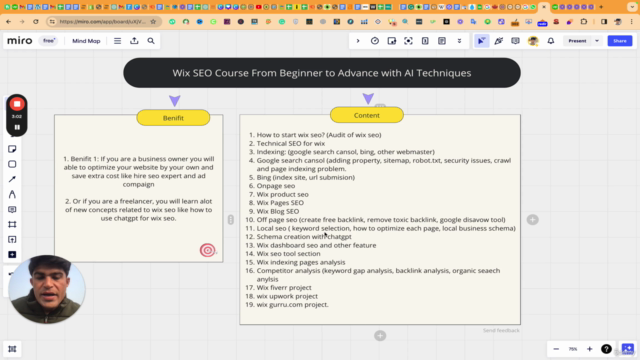Viewport: 640px width, 360px height.
Task: Click text 'Technical SEO for wix'
Action: point(291,143)
